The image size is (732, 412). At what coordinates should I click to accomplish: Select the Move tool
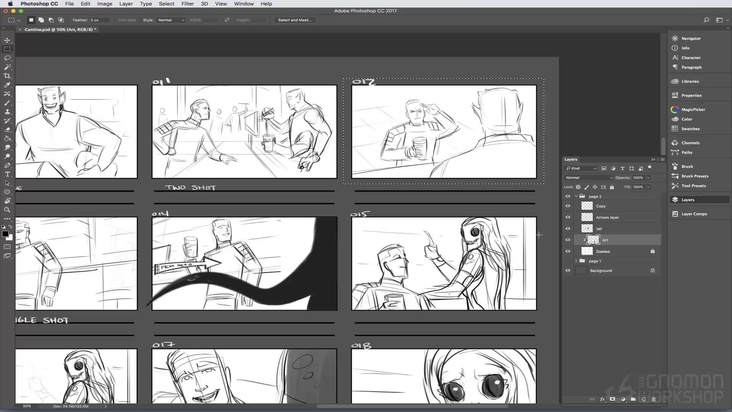coord(7,40)
